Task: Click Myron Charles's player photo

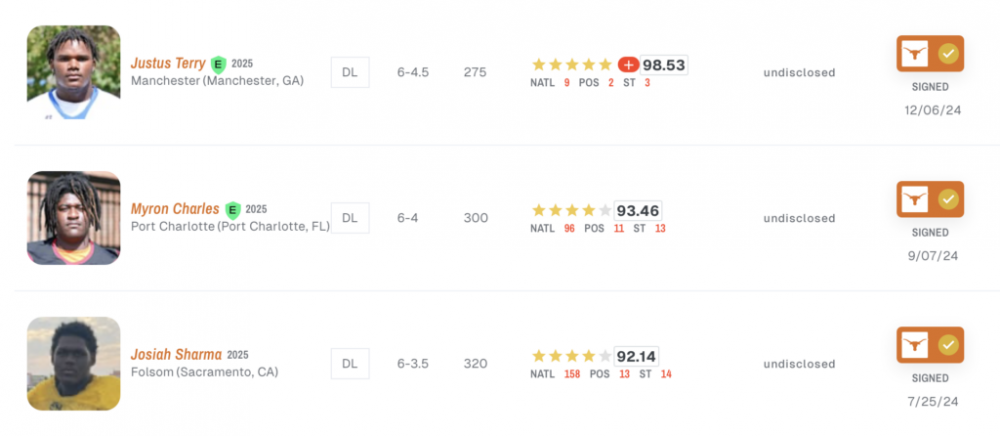Action: coord(73,218)
